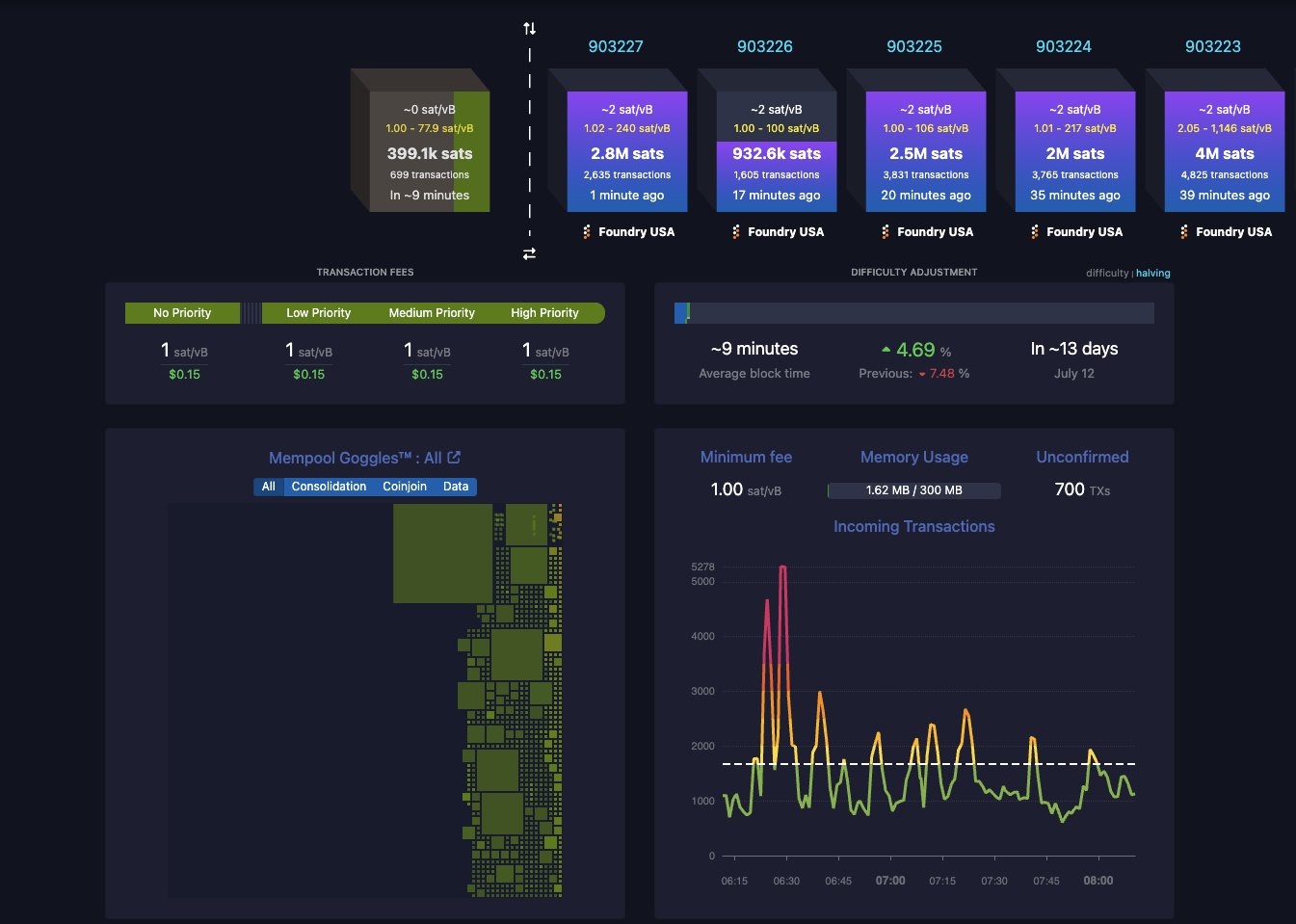Open block 903223 height link
Image resolution: width=1296 pixels, height=924 pixels.
coord(1213,46)
